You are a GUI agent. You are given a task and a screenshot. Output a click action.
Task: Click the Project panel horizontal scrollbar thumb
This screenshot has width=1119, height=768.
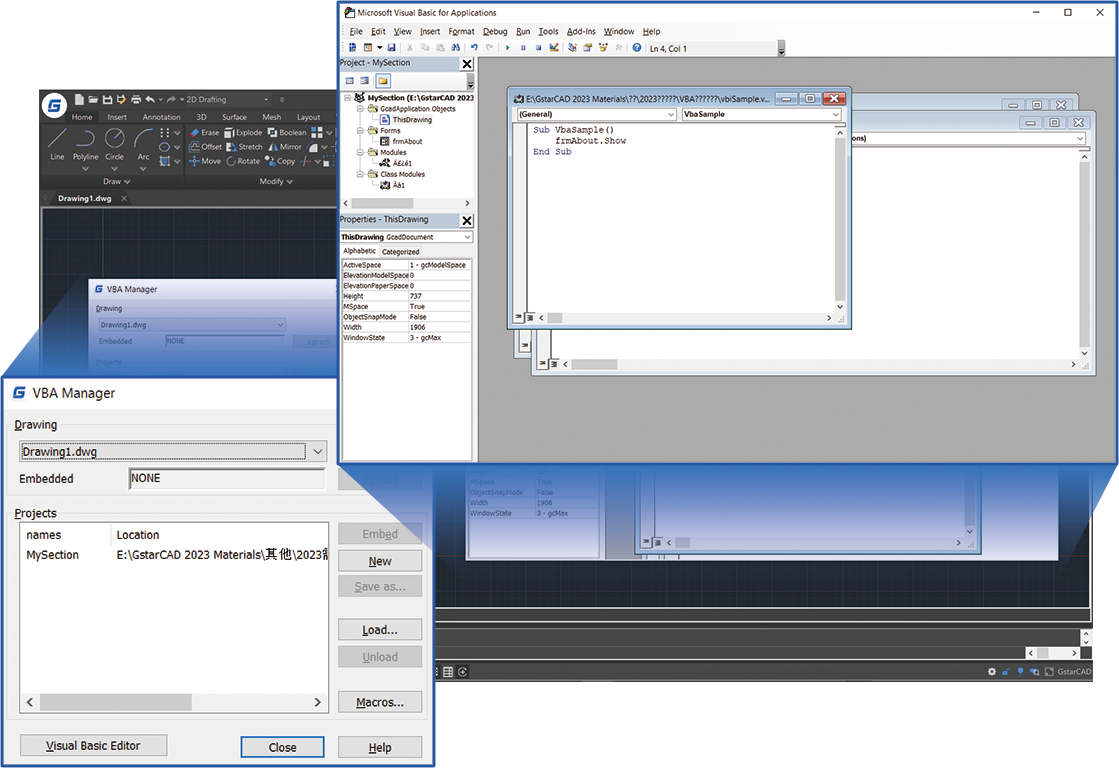(x=382, y=203)
